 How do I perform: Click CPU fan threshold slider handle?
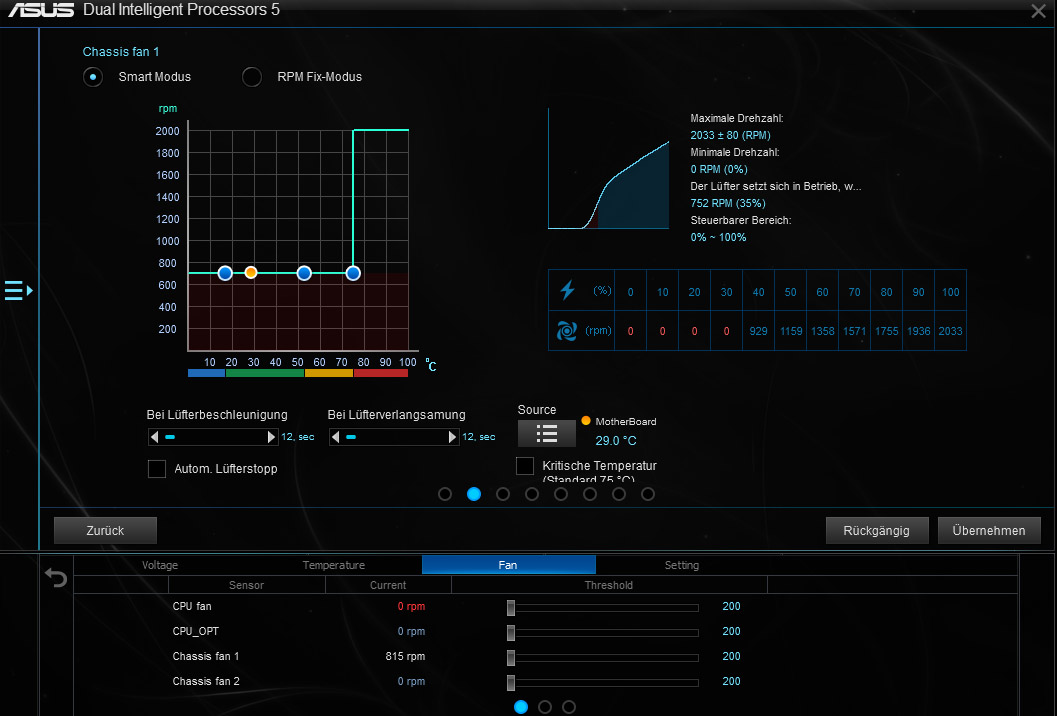pos(511,607)
